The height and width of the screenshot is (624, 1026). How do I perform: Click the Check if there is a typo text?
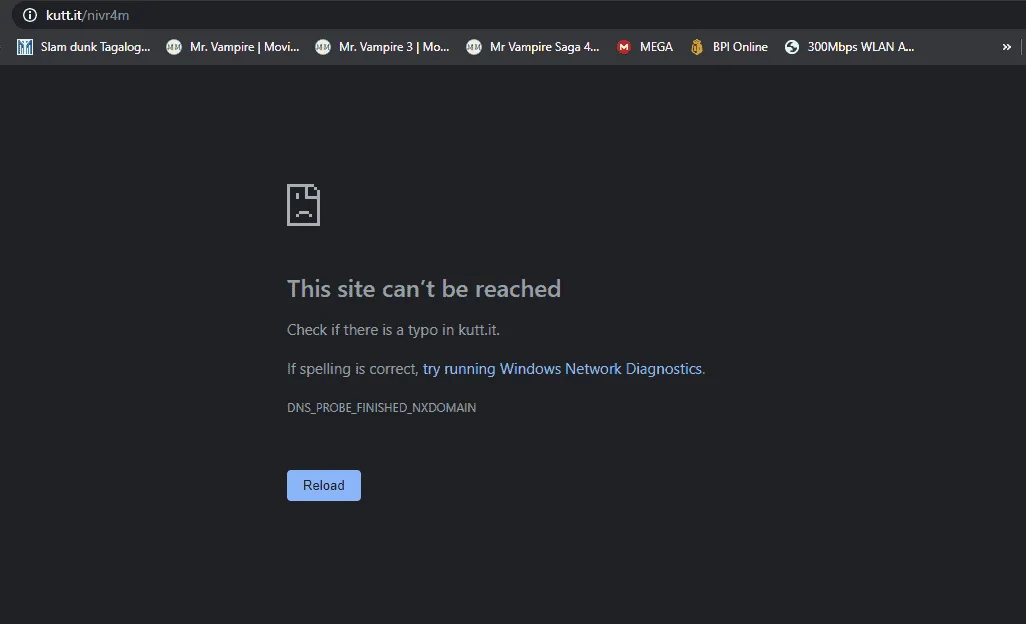(393, 330)
